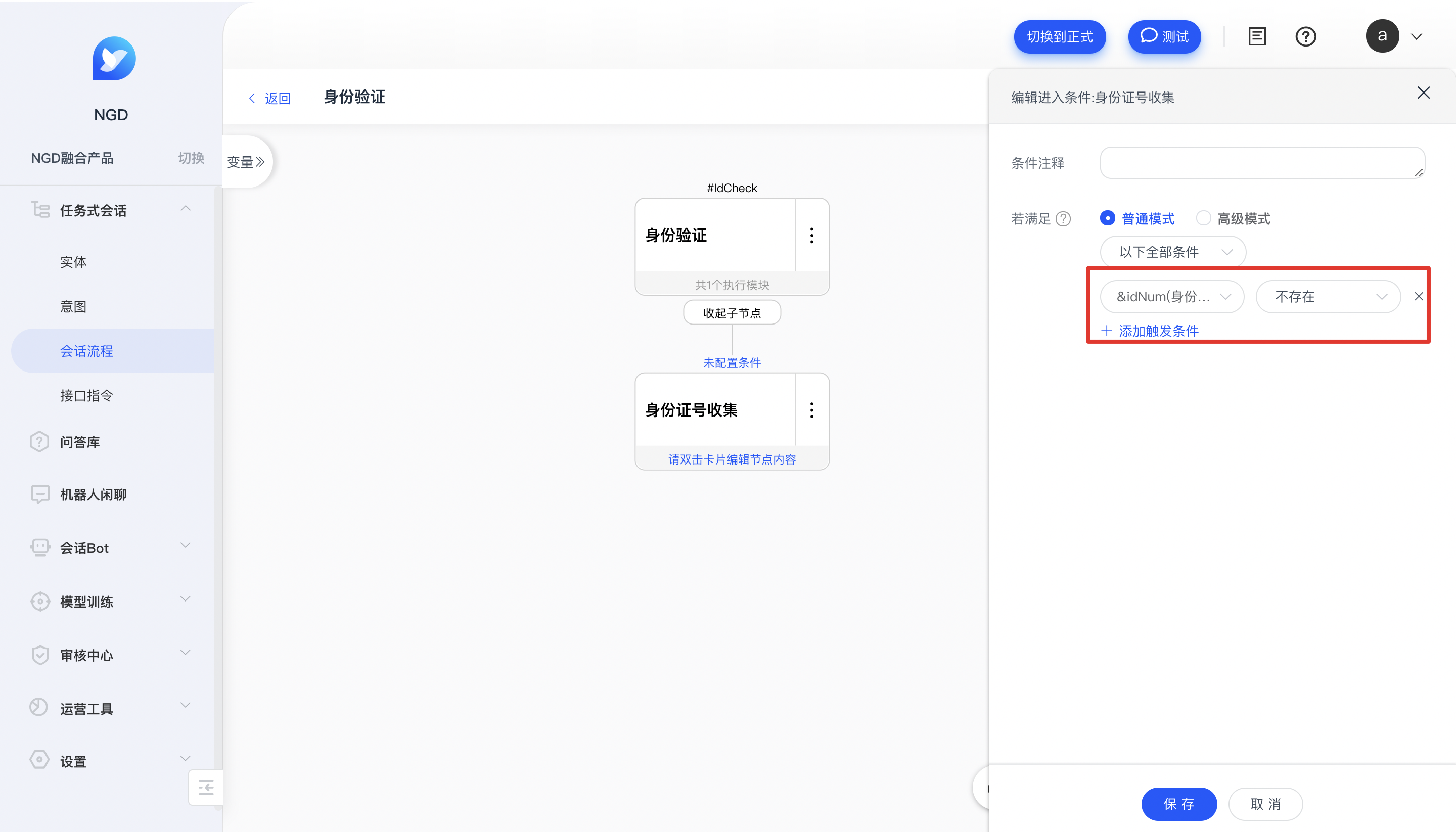Screen dimensions: 1456x832
Task: Click the sidebar collapse icon at bottom
Action: tap(206, 788)
